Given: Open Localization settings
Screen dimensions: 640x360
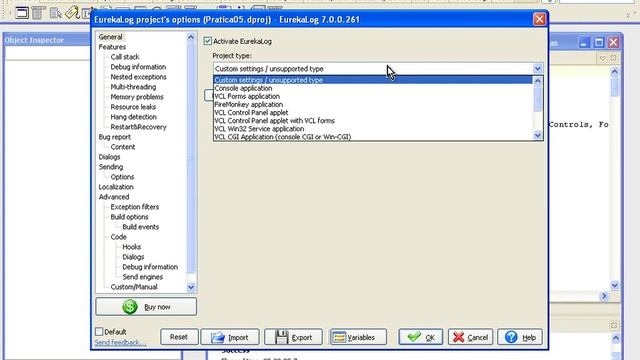Looking at the screenshot, I should pos(116,187).
